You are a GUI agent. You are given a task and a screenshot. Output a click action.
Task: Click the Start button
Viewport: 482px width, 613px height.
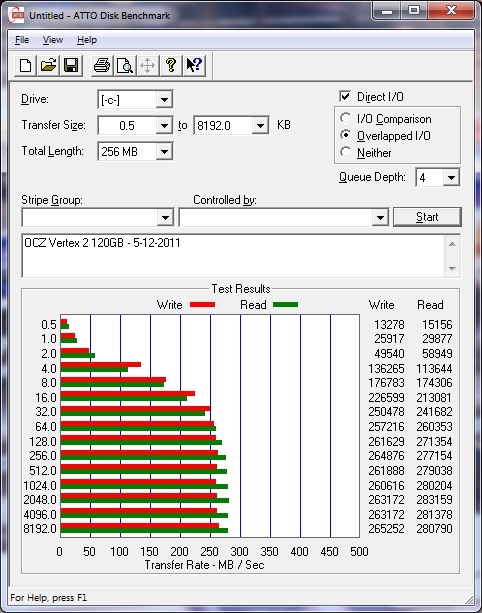[x=427, y=217]
